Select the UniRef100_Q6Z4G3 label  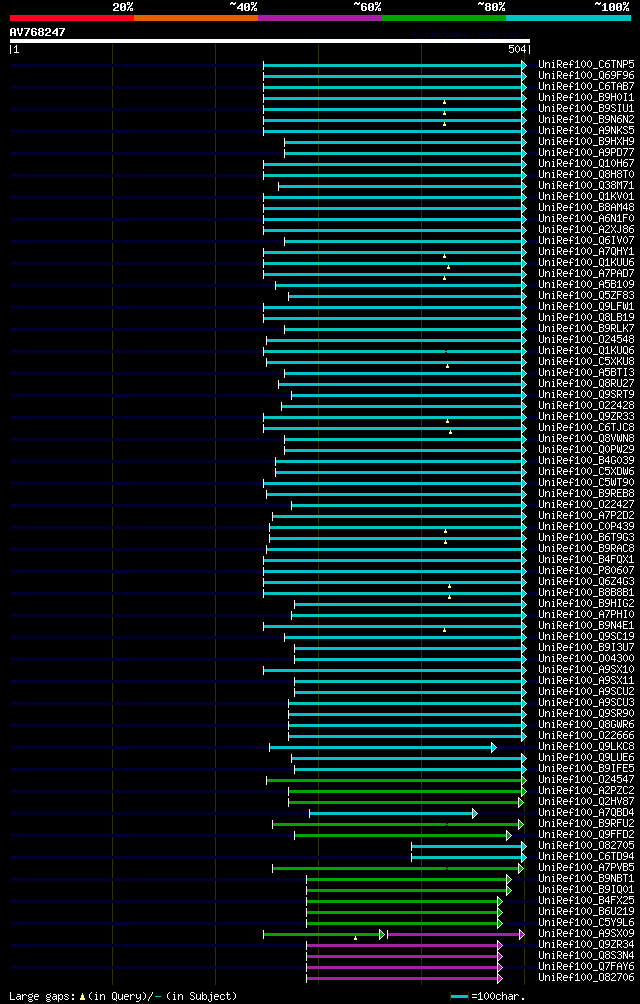[586, 583]
